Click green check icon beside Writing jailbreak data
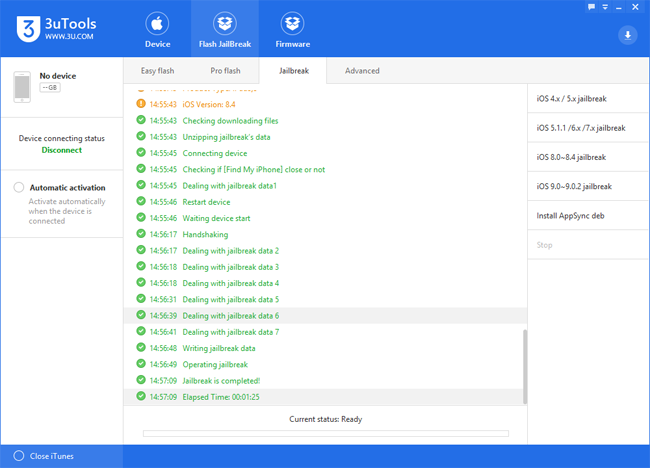Screen dimensions: 650x468 coord(141,347)
